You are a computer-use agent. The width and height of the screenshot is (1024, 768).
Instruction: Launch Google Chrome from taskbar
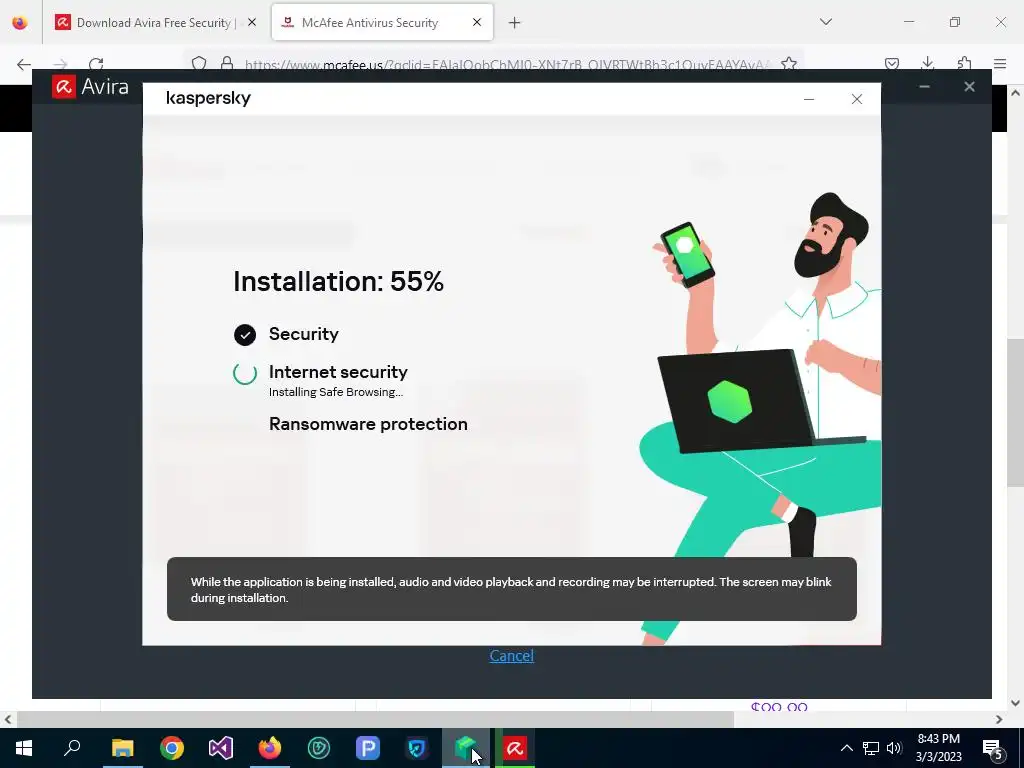[x=172, y=748]
